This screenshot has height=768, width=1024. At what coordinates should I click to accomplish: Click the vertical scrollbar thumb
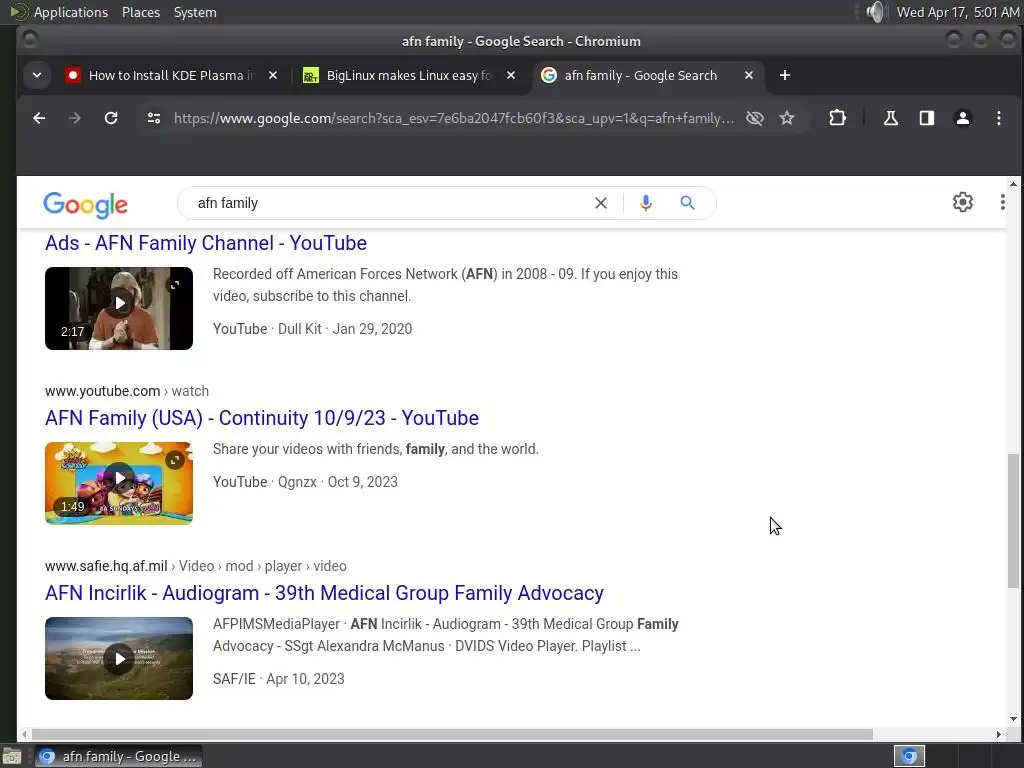[1013, 521]
